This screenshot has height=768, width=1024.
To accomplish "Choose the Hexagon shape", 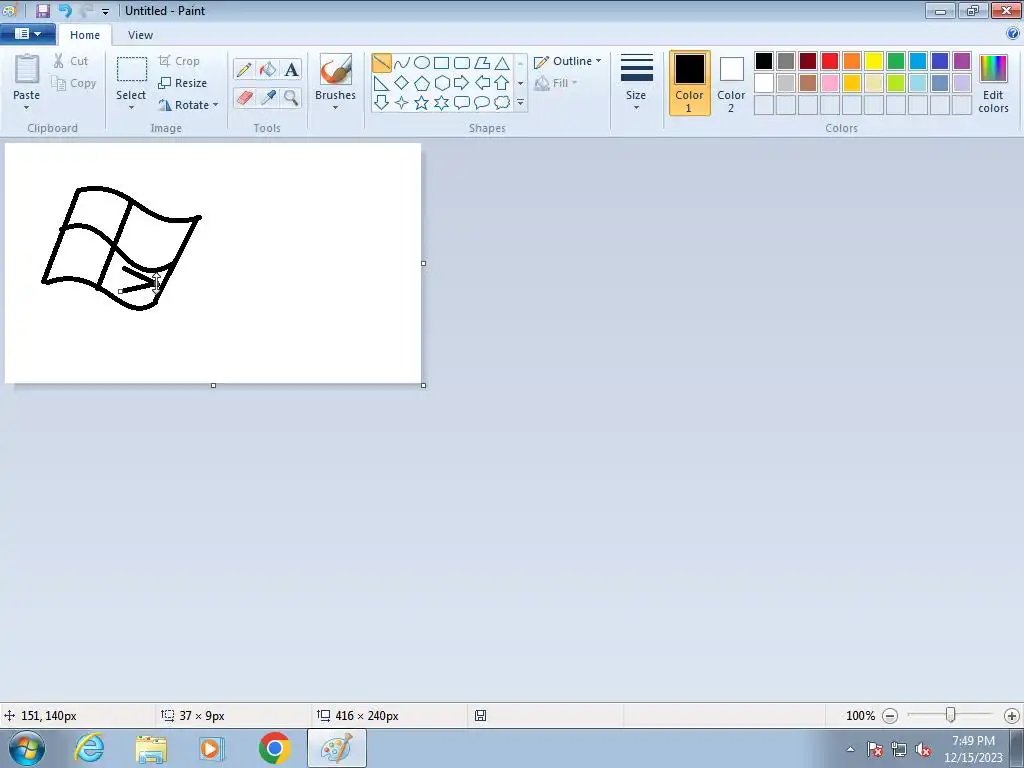I will tap(441, 83).
